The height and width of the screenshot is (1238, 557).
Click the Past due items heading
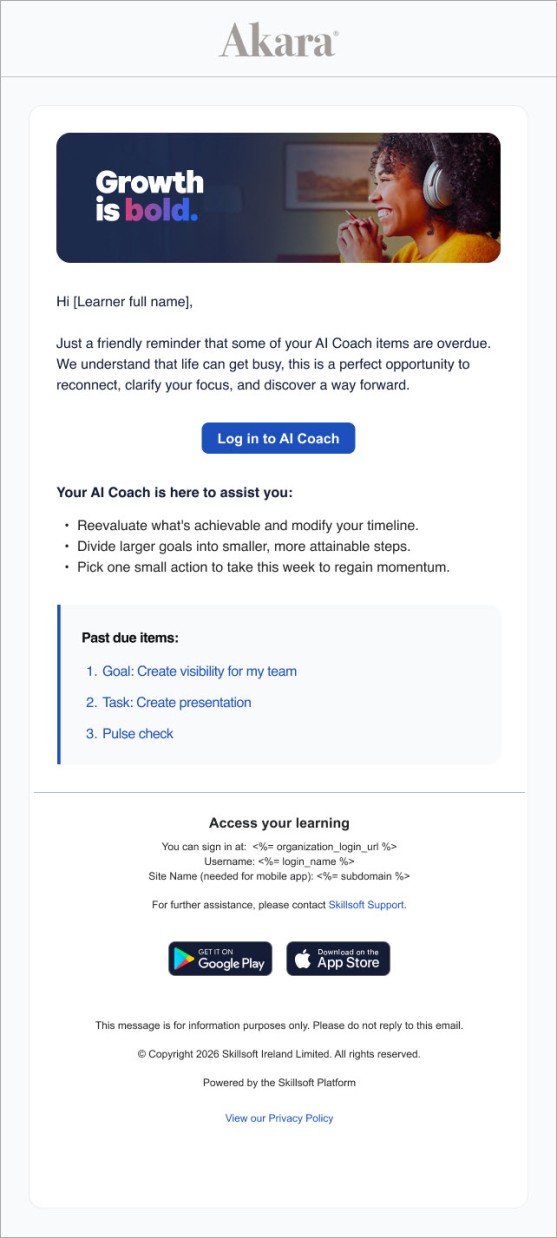[130, 637]
